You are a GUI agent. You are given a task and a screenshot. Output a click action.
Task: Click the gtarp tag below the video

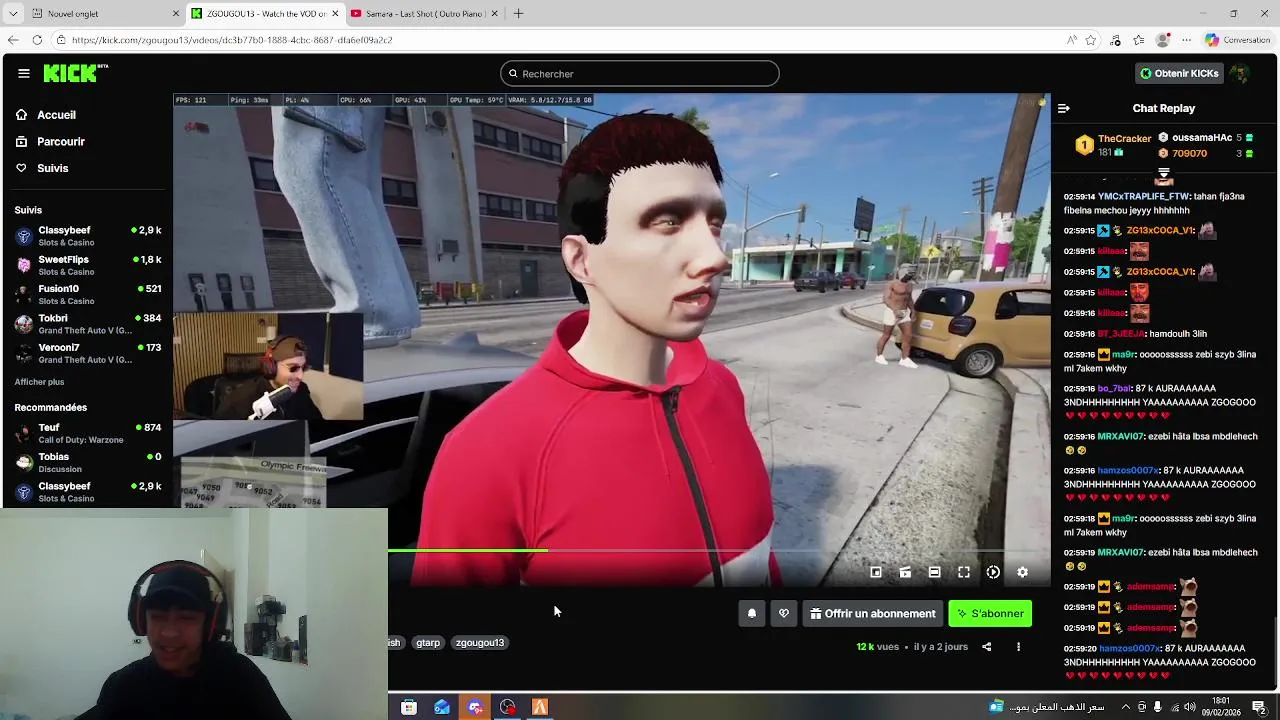(428, 643)
